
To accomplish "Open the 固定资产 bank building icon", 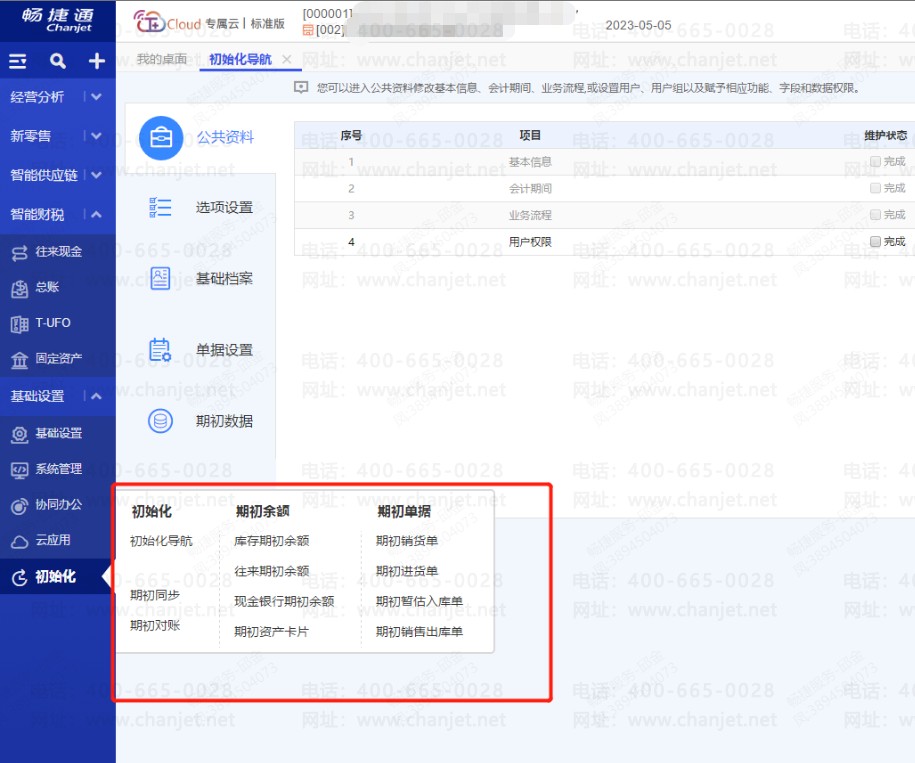I will (x=19, y=359).
